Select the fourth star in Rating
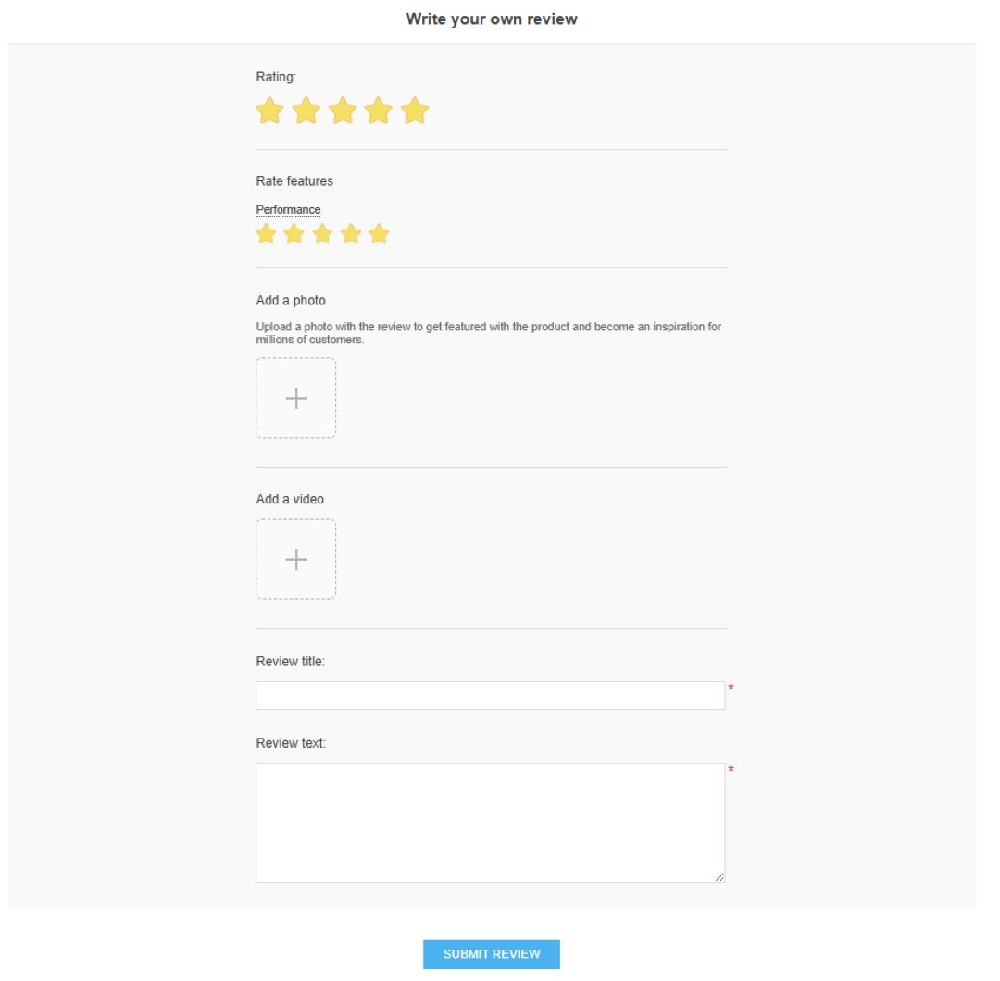Image resolution: width=1000 pixels, height=981 pixels. pyautogui.click(x=378, y=111)
